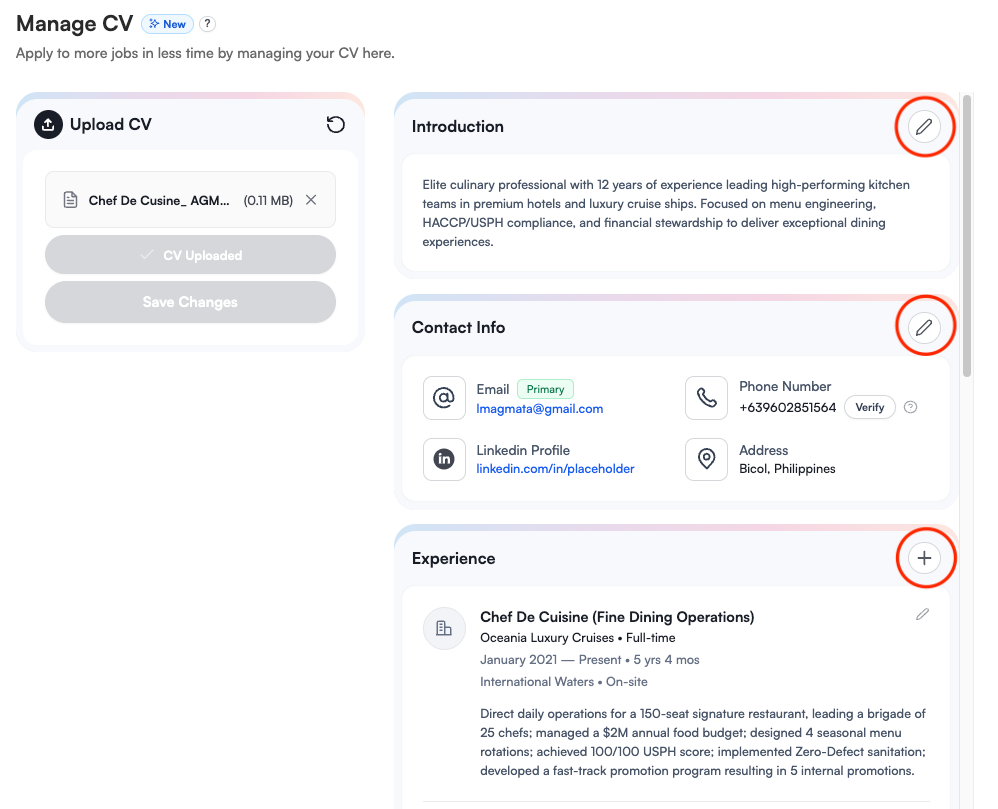Click the New badge beside Manage CV
Screen dimensions: 998x809
pos(167,24)
